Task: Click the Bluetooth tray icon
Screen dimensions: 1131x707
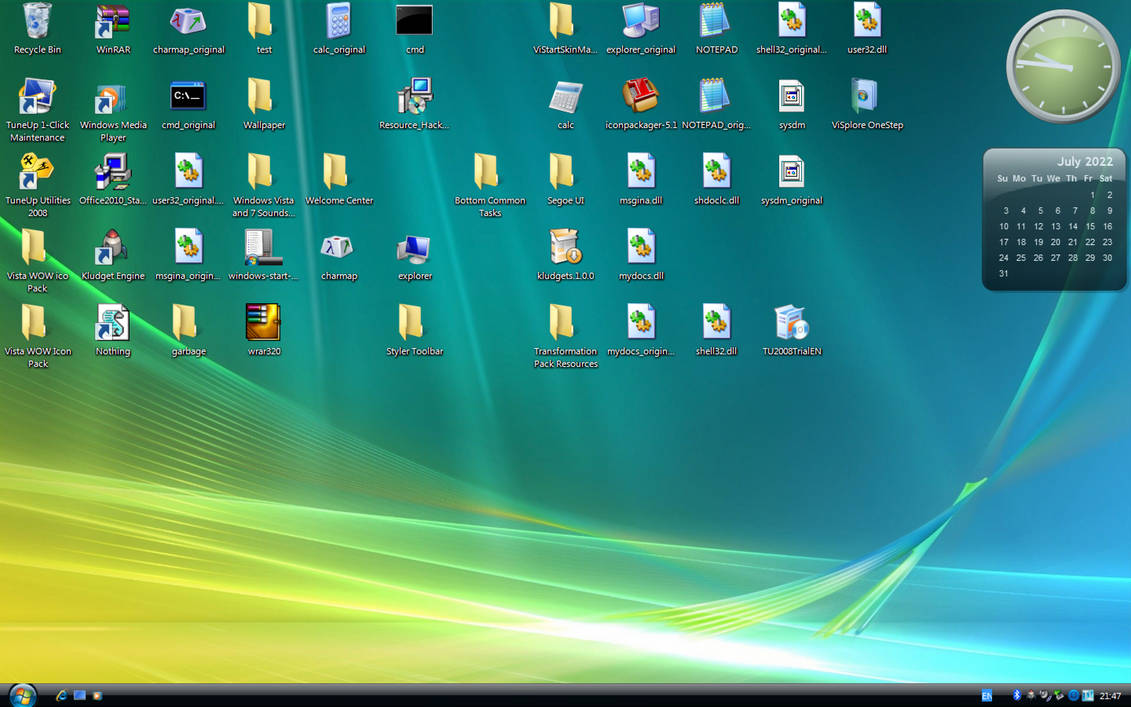Action: (1017, 694)
